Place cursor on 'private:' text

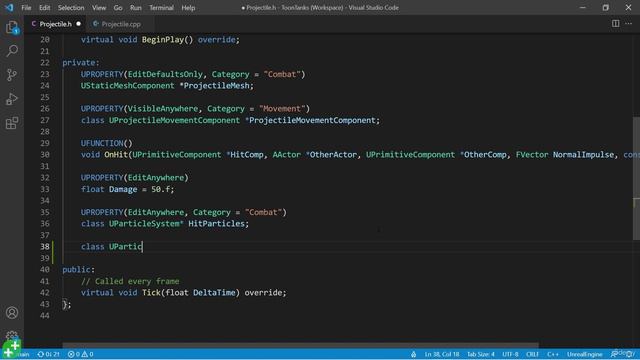[x=81, y=62]
